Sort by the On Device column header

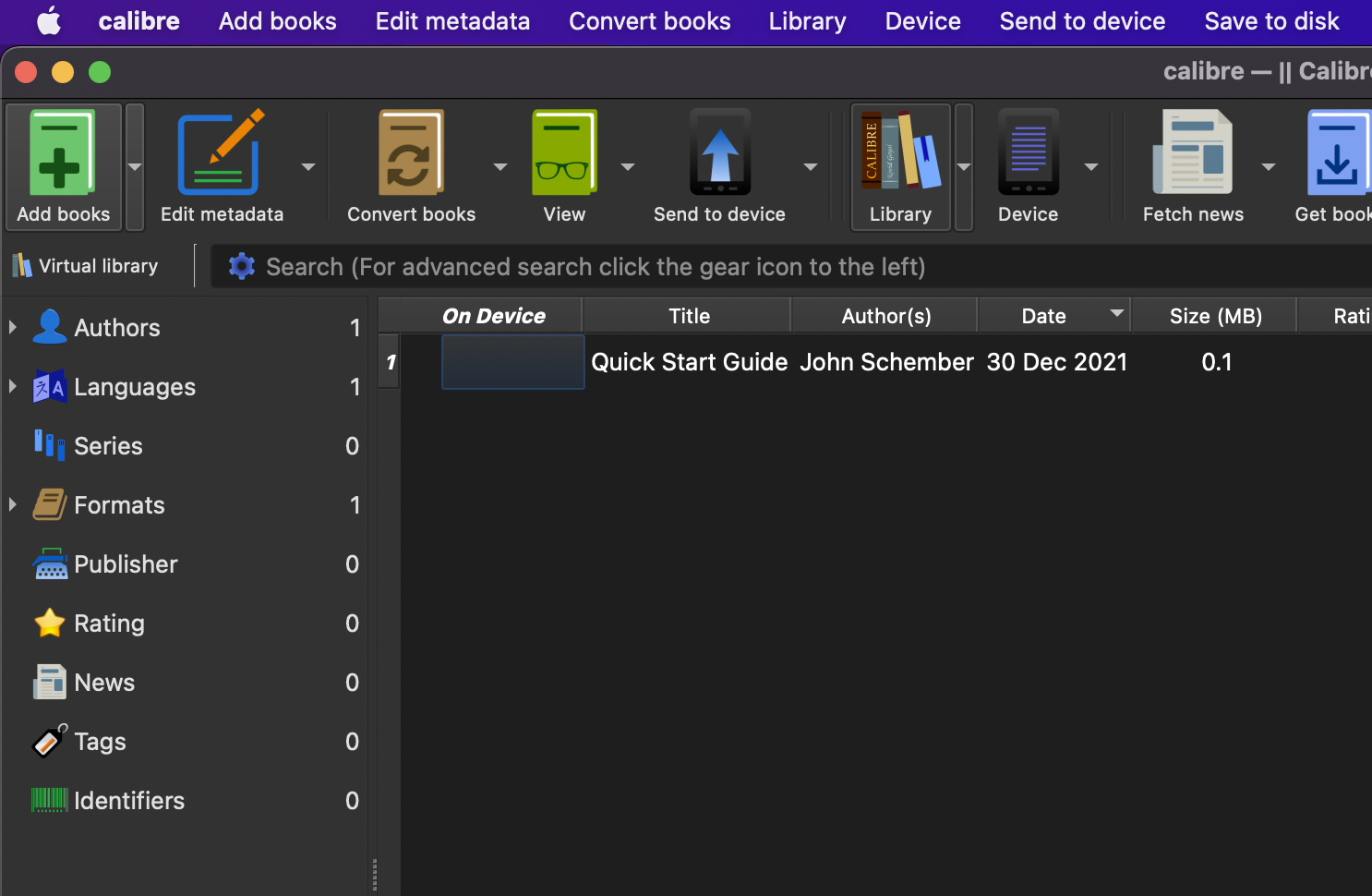point(494,316)
